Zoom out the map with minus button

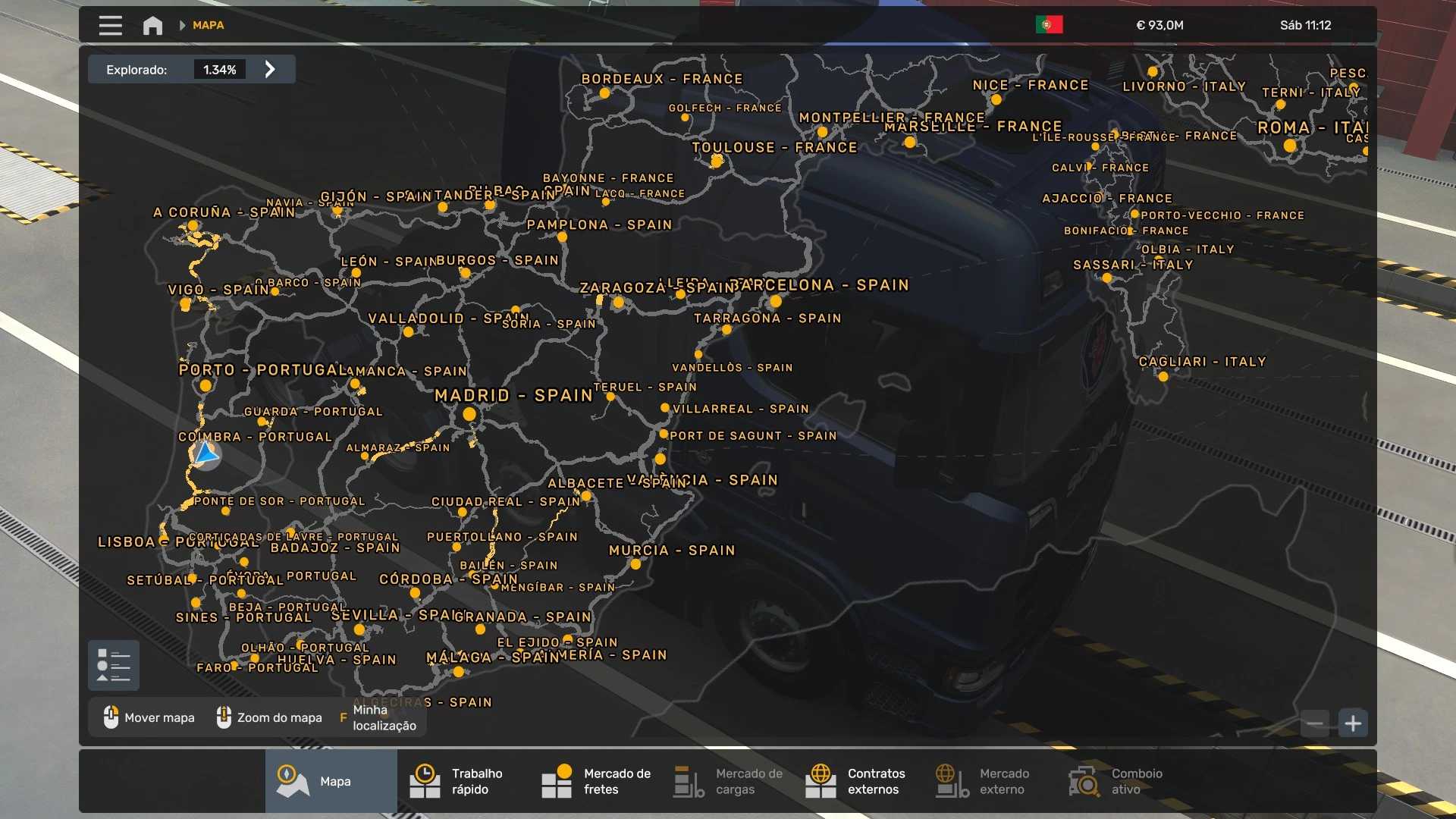click(1315, 723)
